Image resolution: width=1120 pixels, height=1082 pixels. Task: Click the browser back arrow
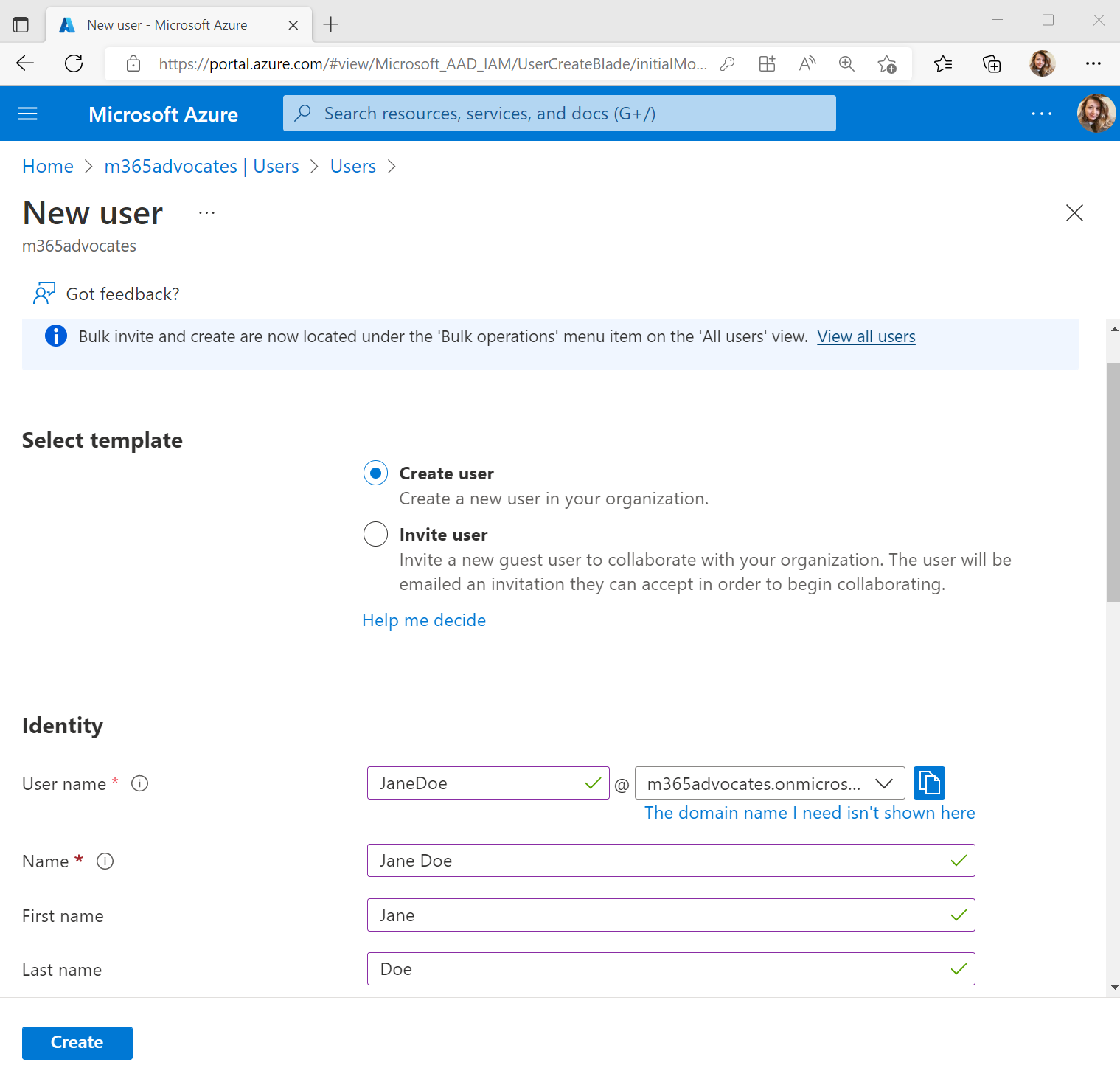coord(25,63)
